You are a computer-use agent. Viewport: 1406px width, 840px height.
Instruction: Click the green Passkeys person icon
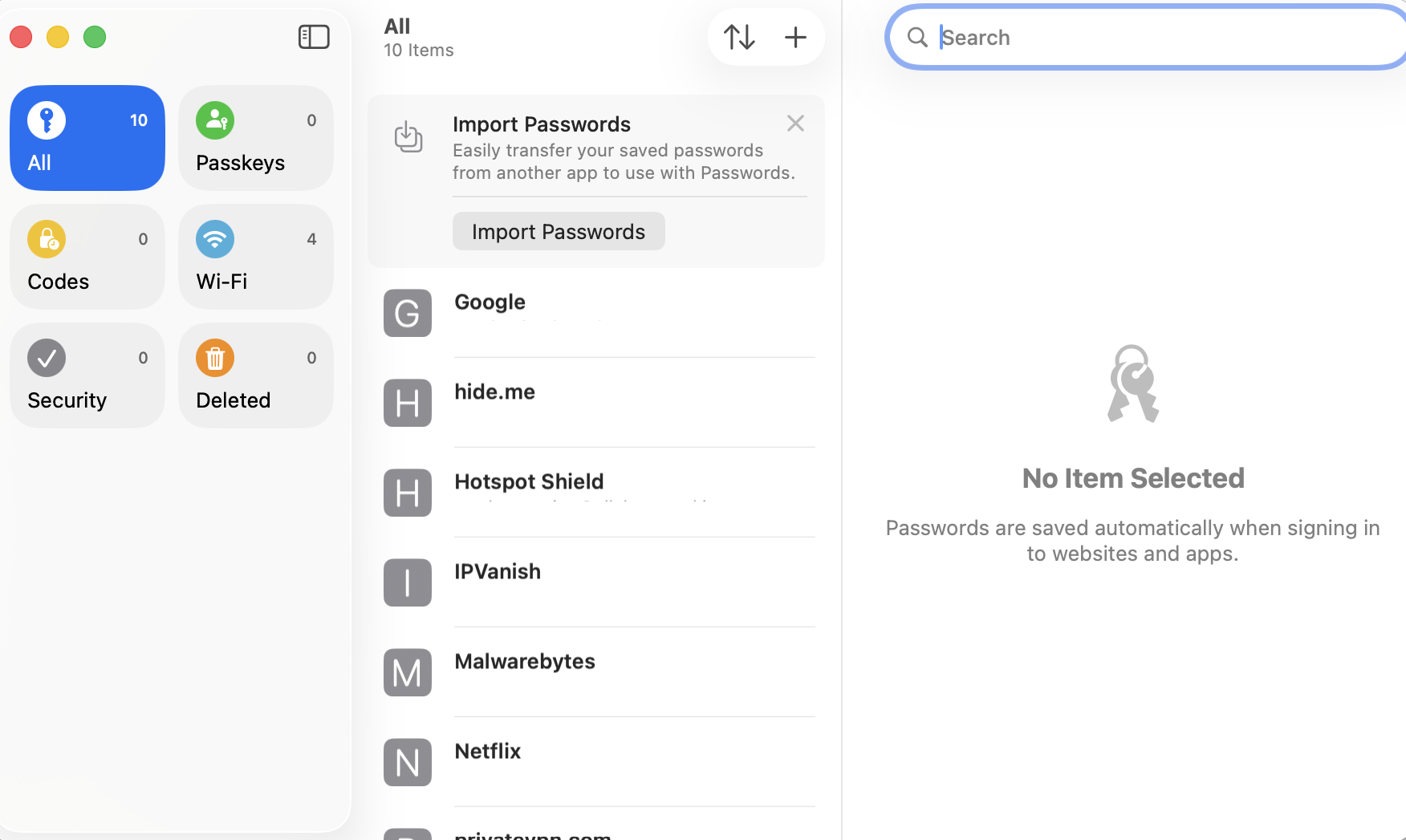tap(215, 120)
